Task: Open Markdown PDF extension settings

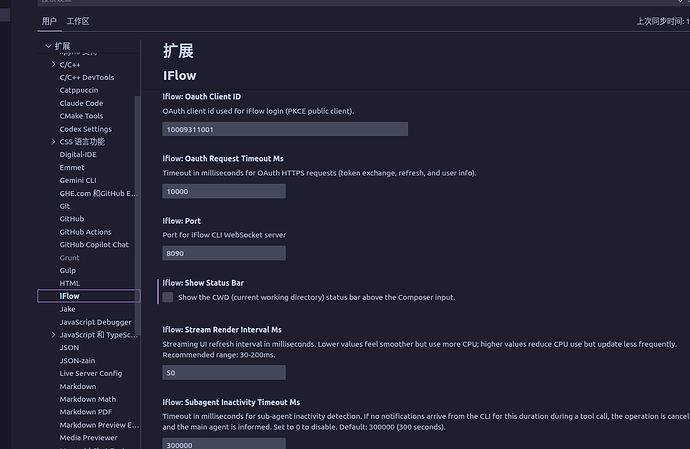Action: [85, 412]
